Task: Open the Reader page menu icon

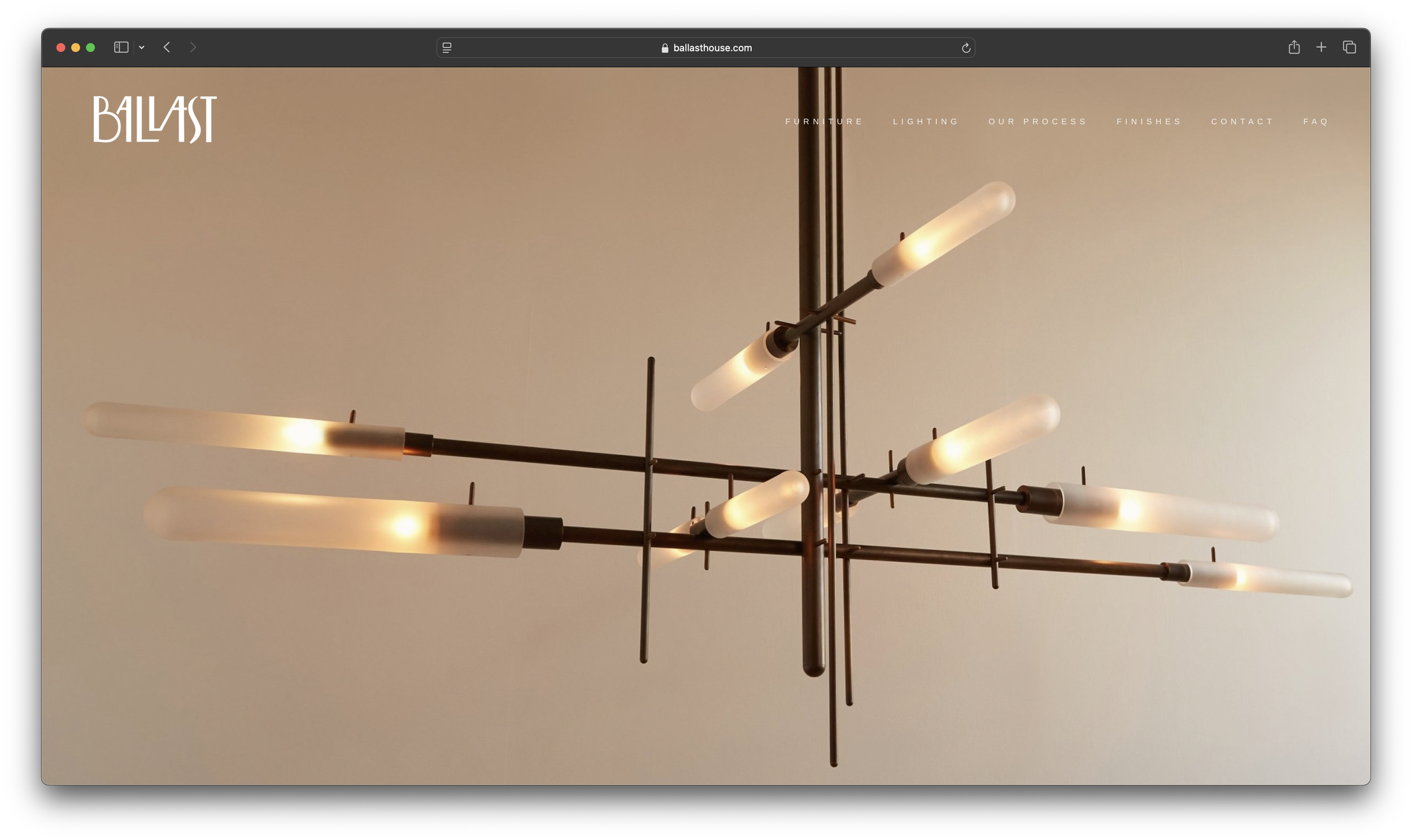Action: (447, 48)
